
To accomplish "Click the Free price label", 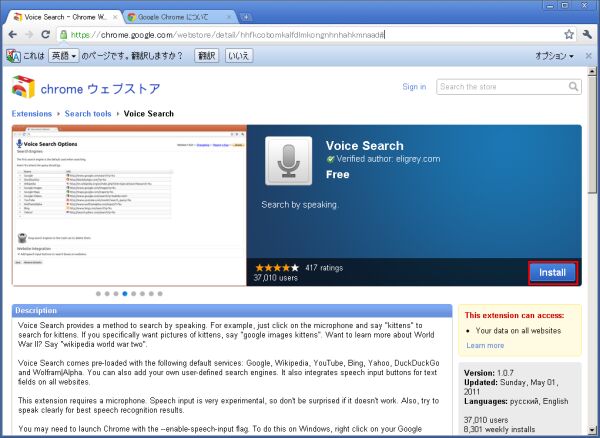I will pyautogui.click(x=338, y=174).
